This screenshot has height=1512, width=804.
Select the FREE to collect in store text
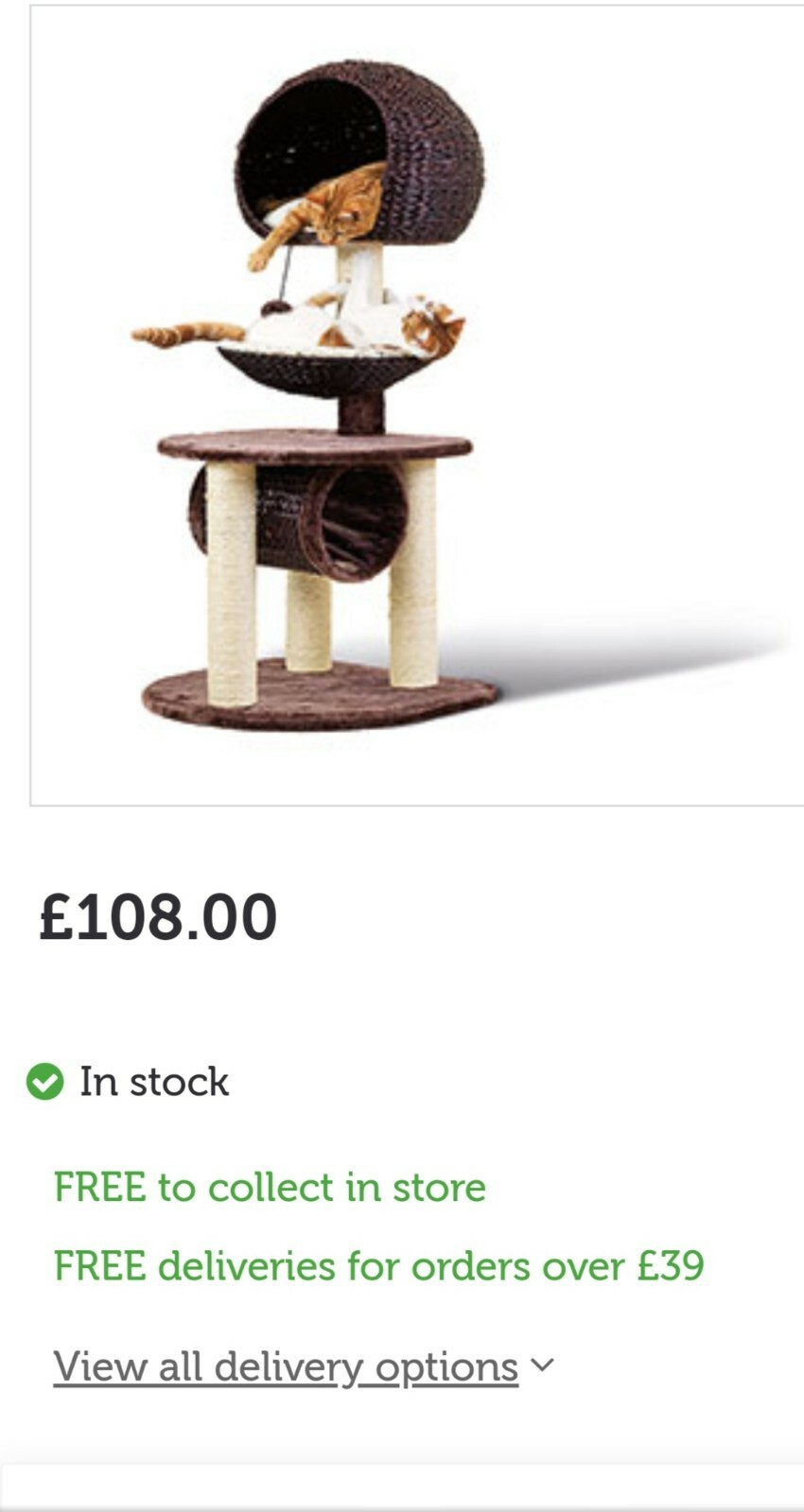pos(270,1187)
